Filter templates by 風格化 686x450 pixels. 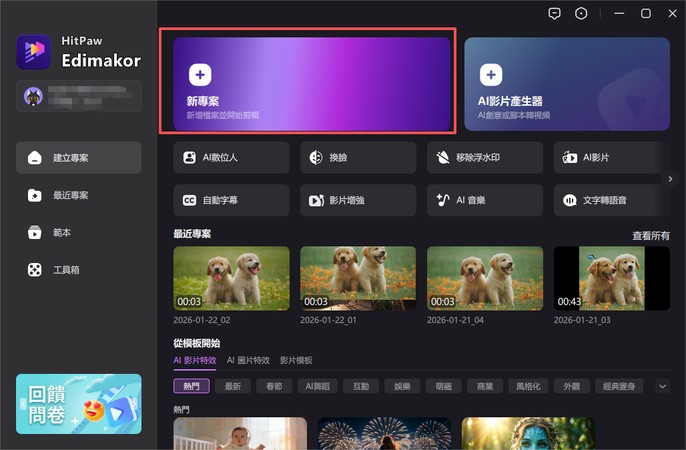coord(528,386)
